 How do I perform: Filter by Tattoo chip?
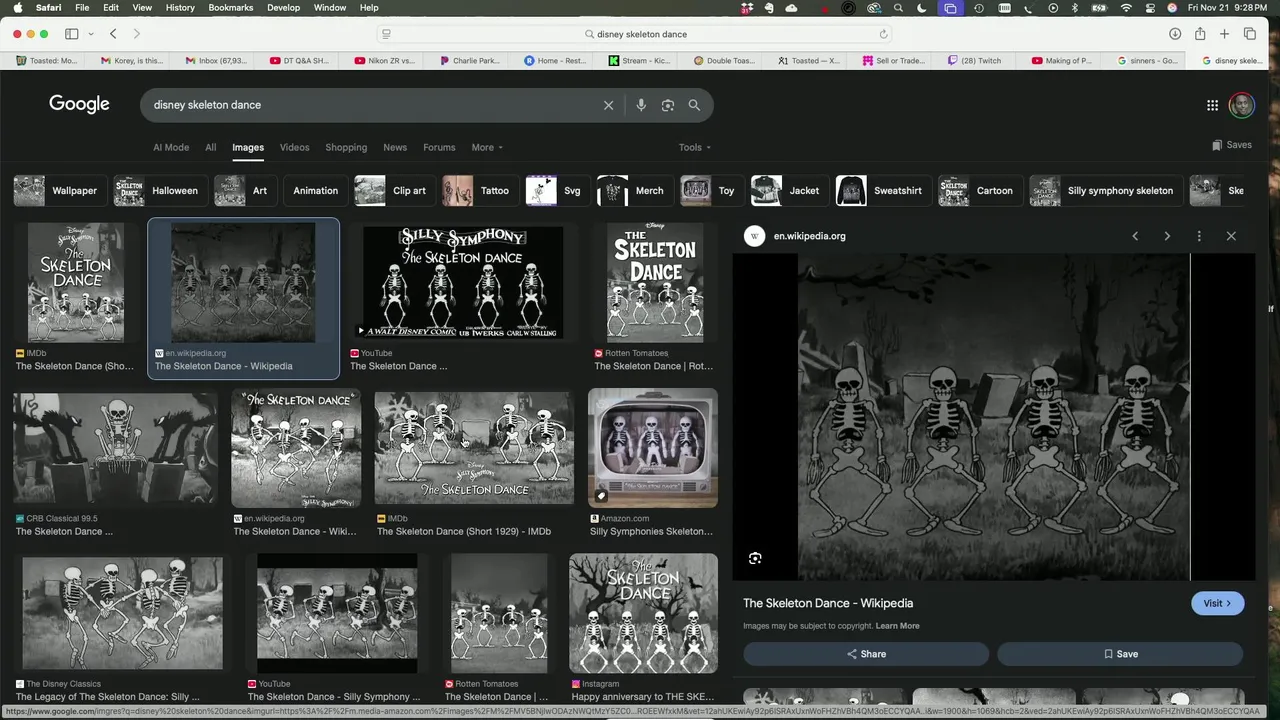click(x=480, y=190)
